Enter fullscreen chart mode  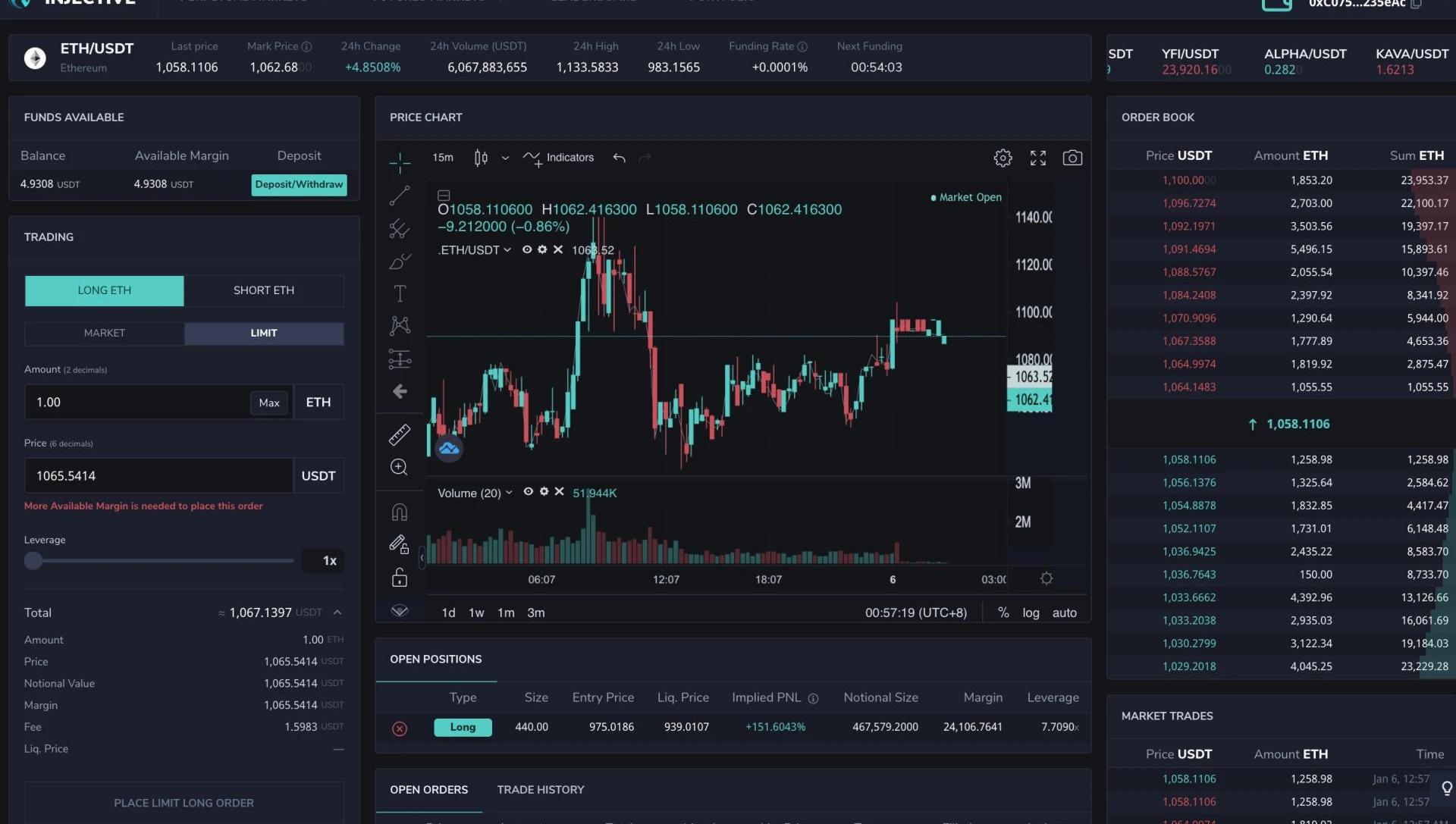pyautogui.click(x=1037, y=158)
